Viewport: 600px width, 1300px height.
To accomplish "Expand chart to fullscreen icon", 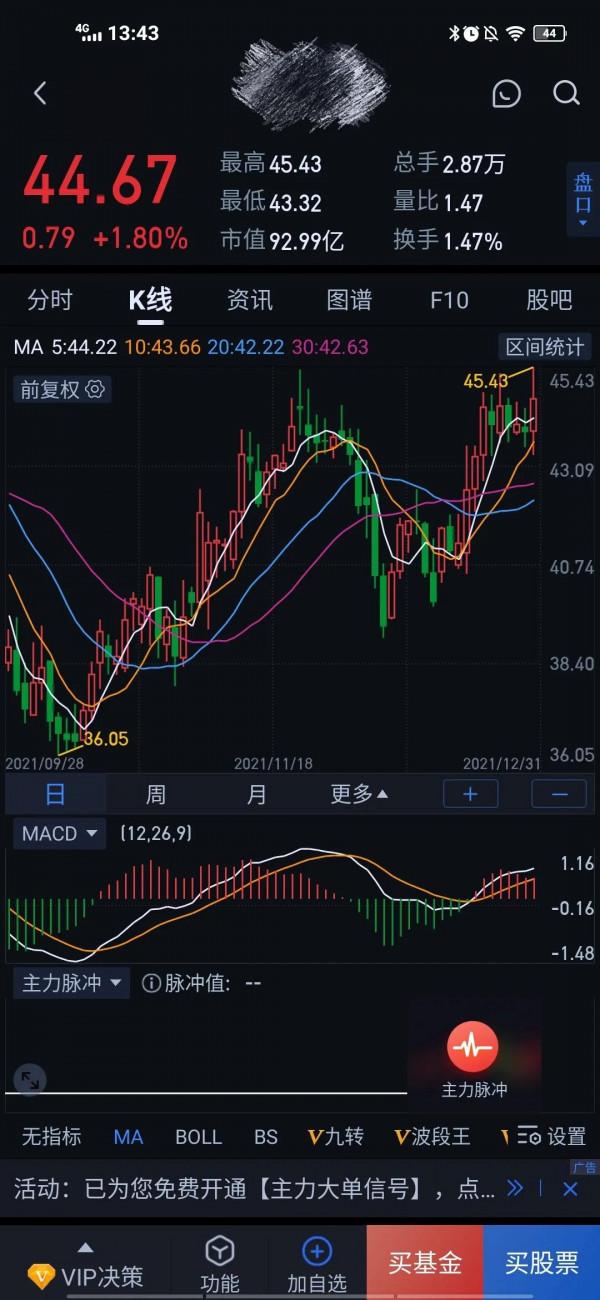I will (x=30, y=1079).
